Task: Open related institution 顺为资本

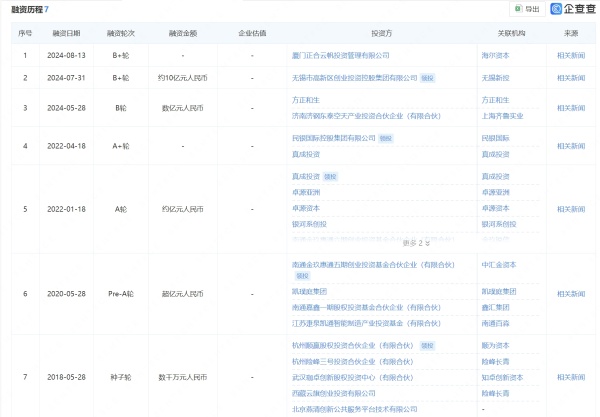Action: click(496, 345)
